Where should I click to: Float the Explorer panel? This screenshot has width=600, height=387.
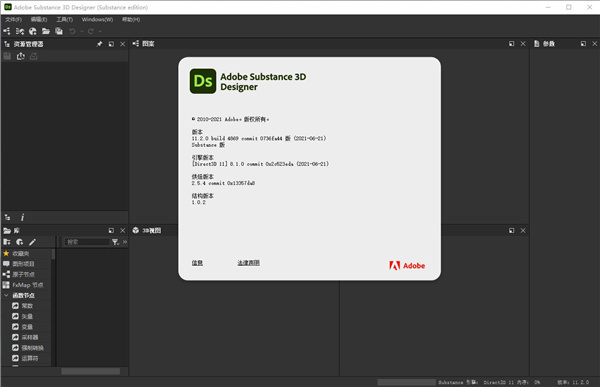(x=111, y=44)
